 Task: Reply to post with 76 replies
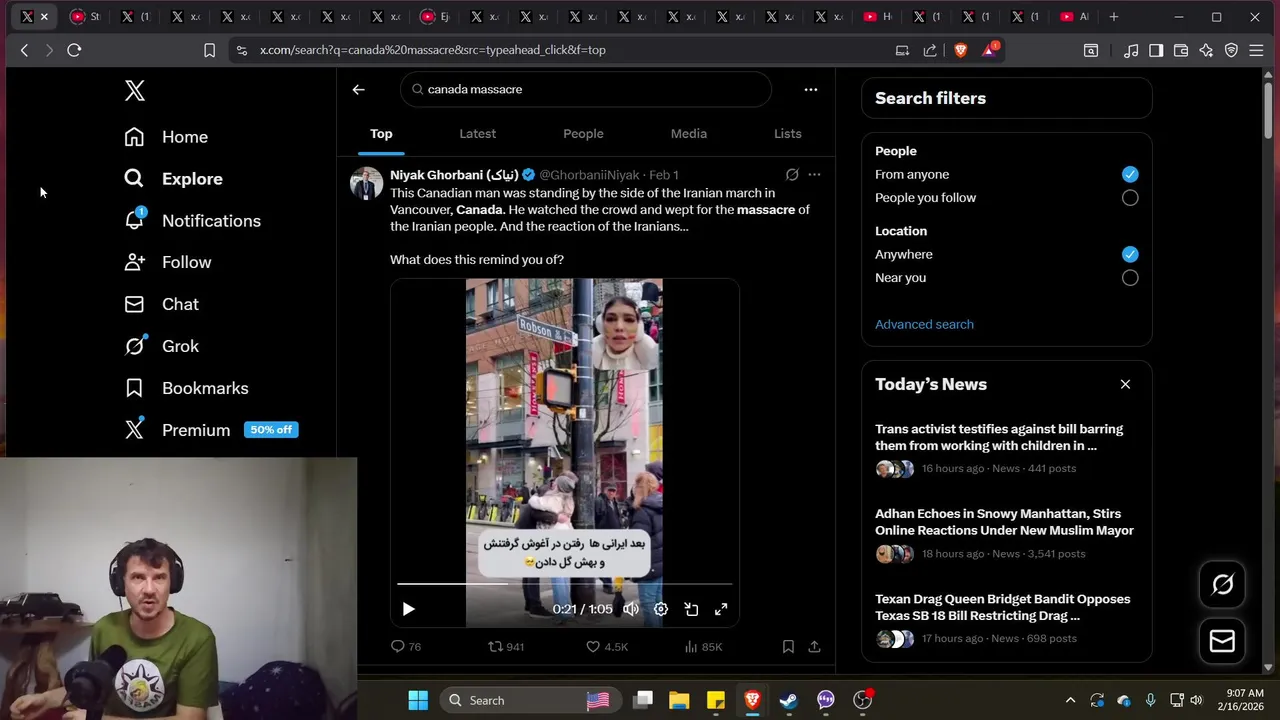[406, 647]
